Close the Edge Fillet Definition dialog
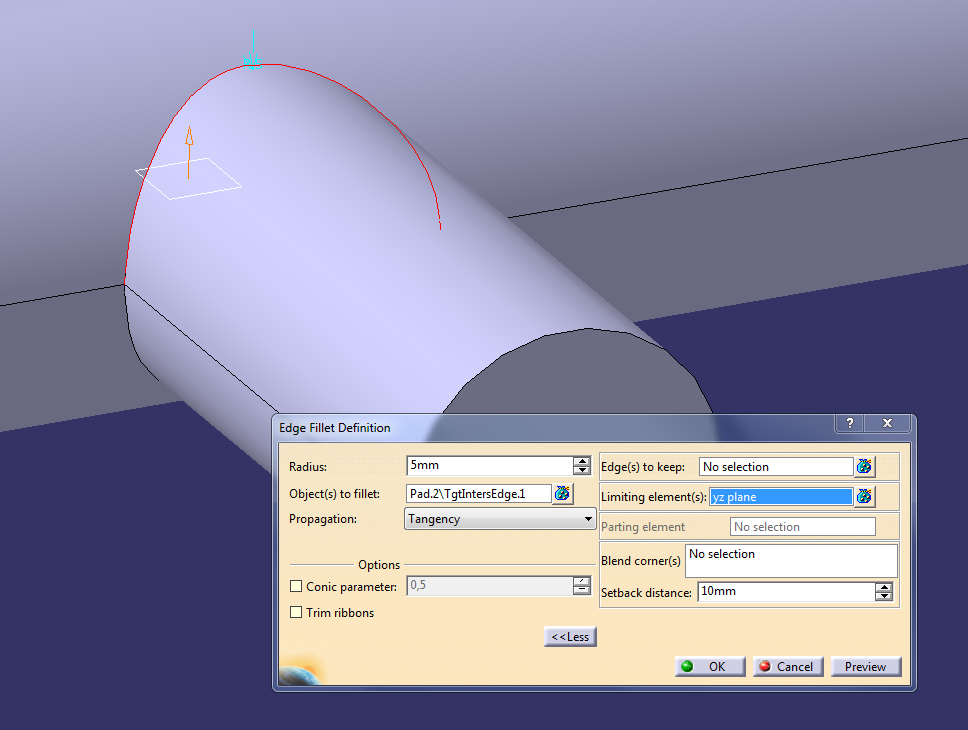The height and width of the screenshot is (730, 968). point(887,423)
